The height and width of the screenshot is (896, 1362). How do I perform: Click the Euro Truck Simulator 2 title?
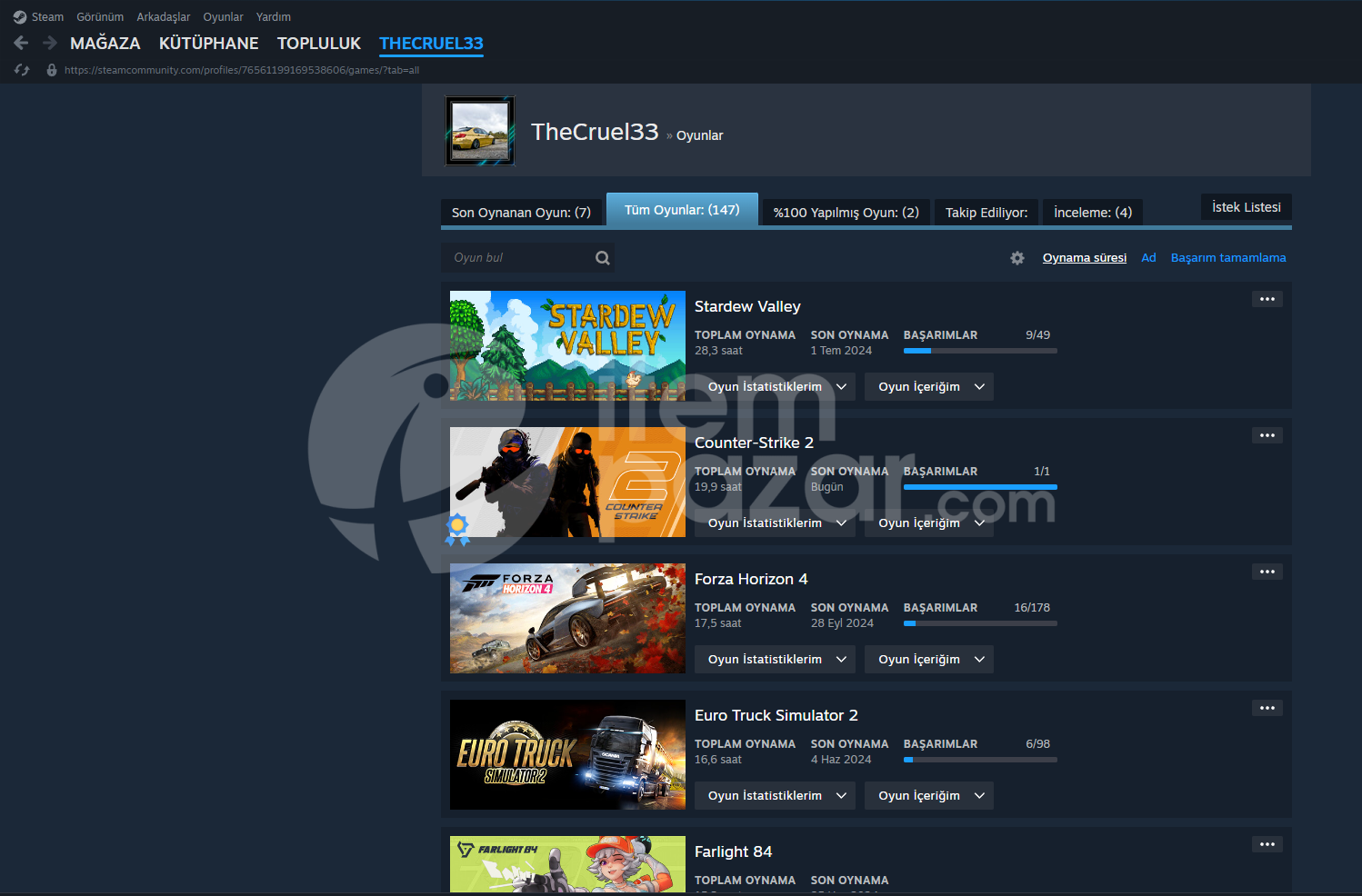pos(776,716)
